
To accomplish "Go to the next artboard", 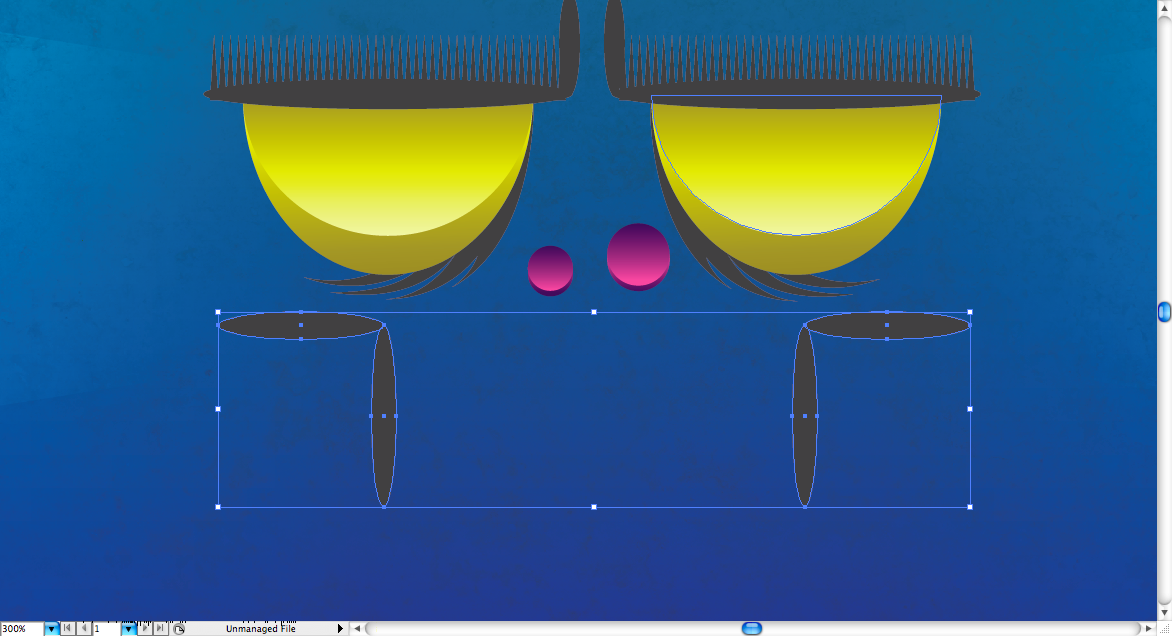I will pos(144,629).
